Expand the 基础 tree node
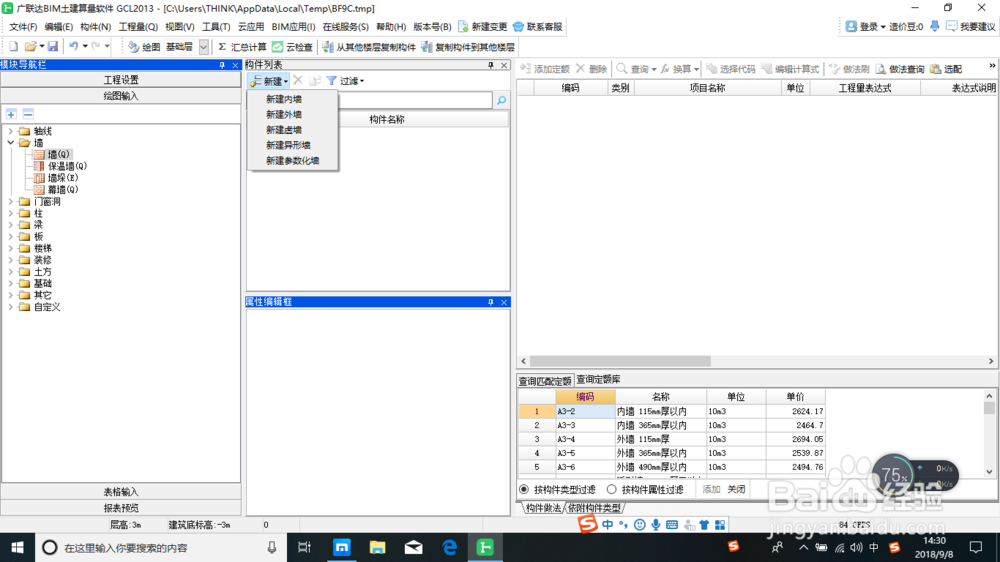The image size is (1000, 562). point(10,283)
